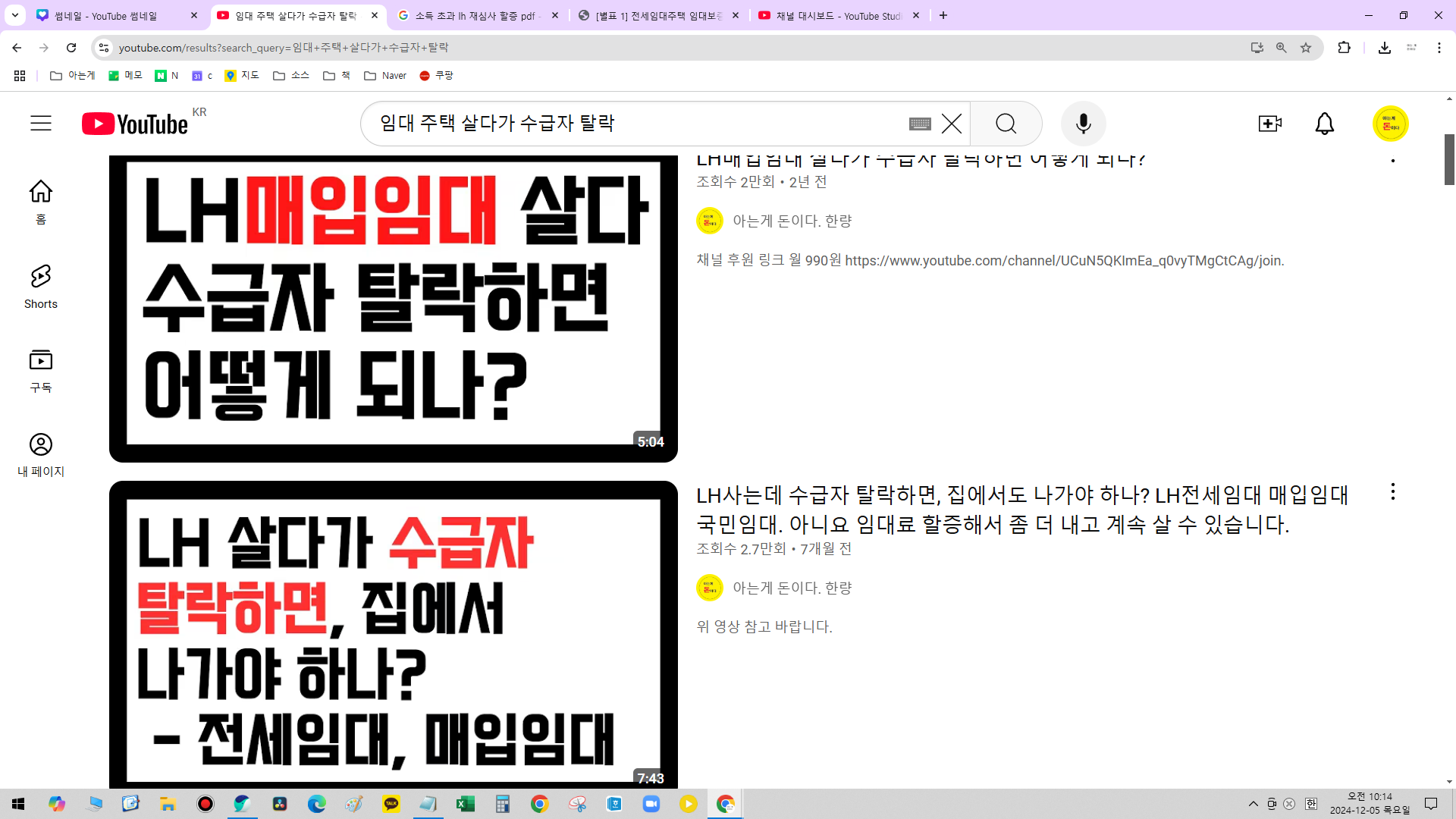Viewport: 1456px width, 819px height.
Task: Play the LH 살다가 수급자 탈락하면 thumbnail
Action: pyautogui.click(x=394, y=635)
